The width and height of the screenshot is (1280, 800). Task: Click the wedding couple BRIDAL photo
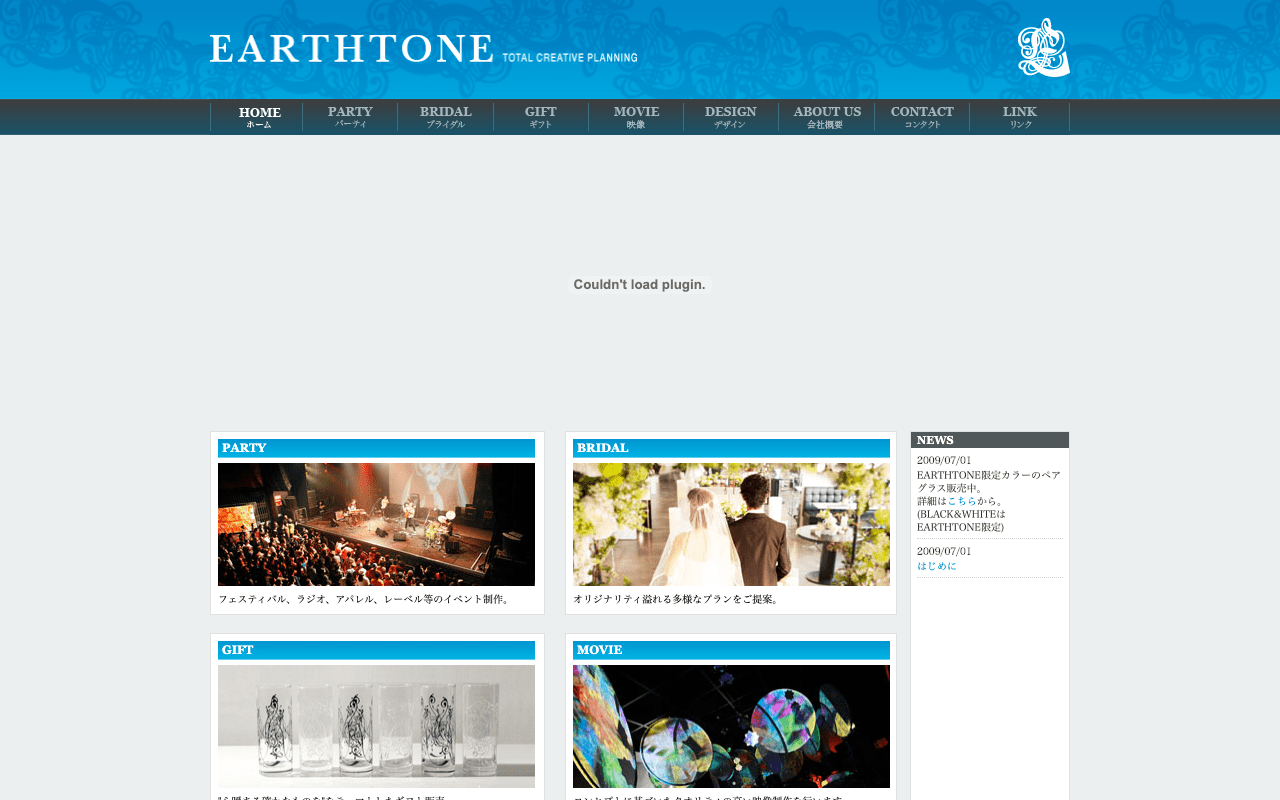[731, 524]
